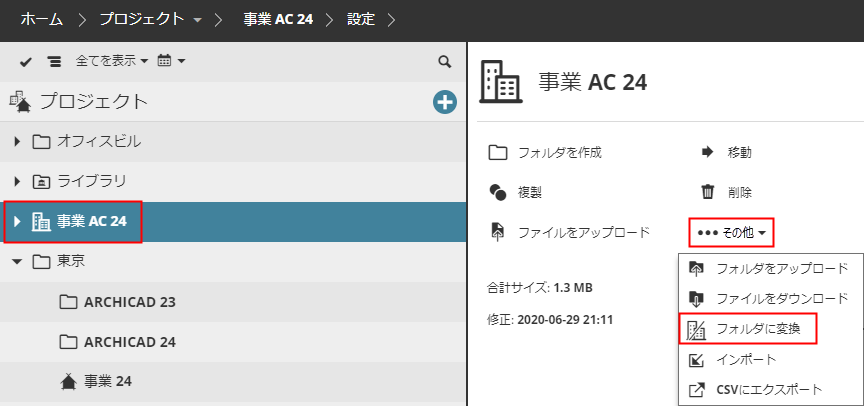Expand the オフィスビル folder
The width and height of the screenshot is (864, 406).
[17, 141]
